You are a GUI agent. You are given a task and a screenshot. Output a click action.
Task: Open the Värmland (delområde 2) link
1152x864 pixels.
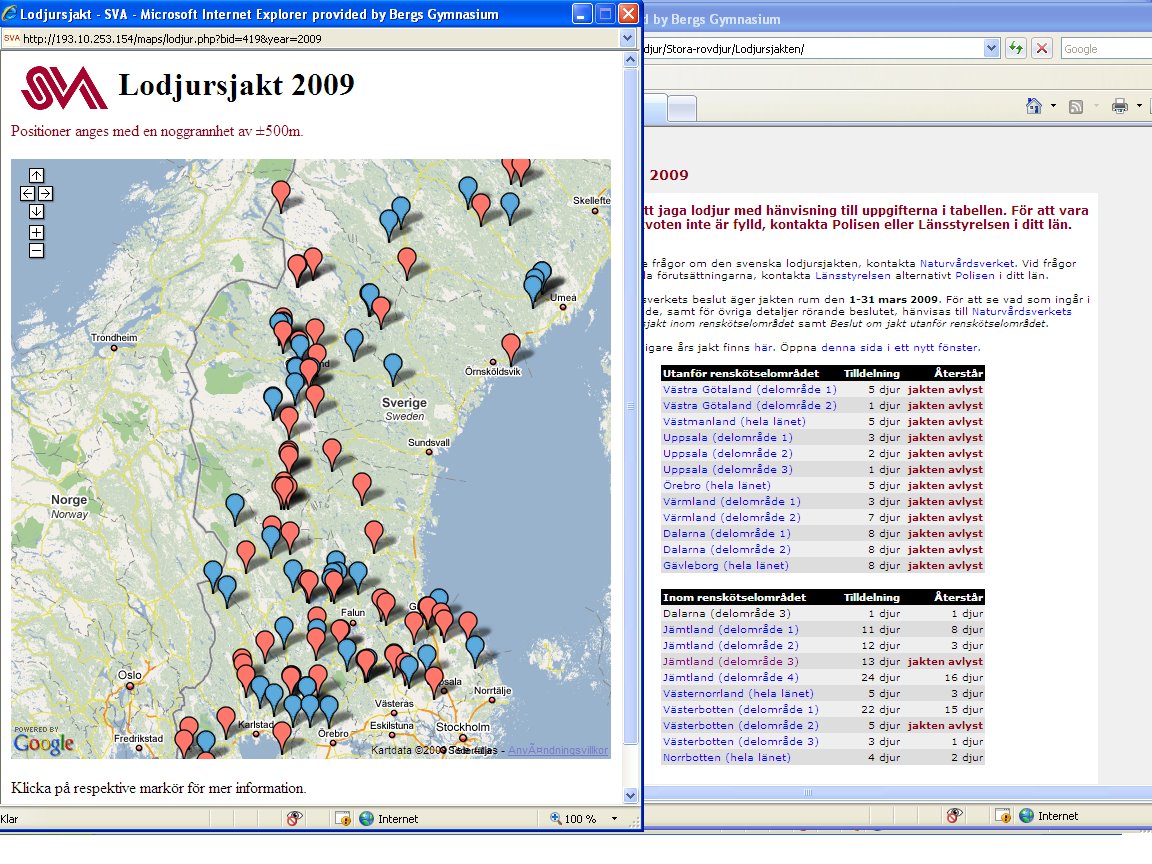tap(732, 517)
